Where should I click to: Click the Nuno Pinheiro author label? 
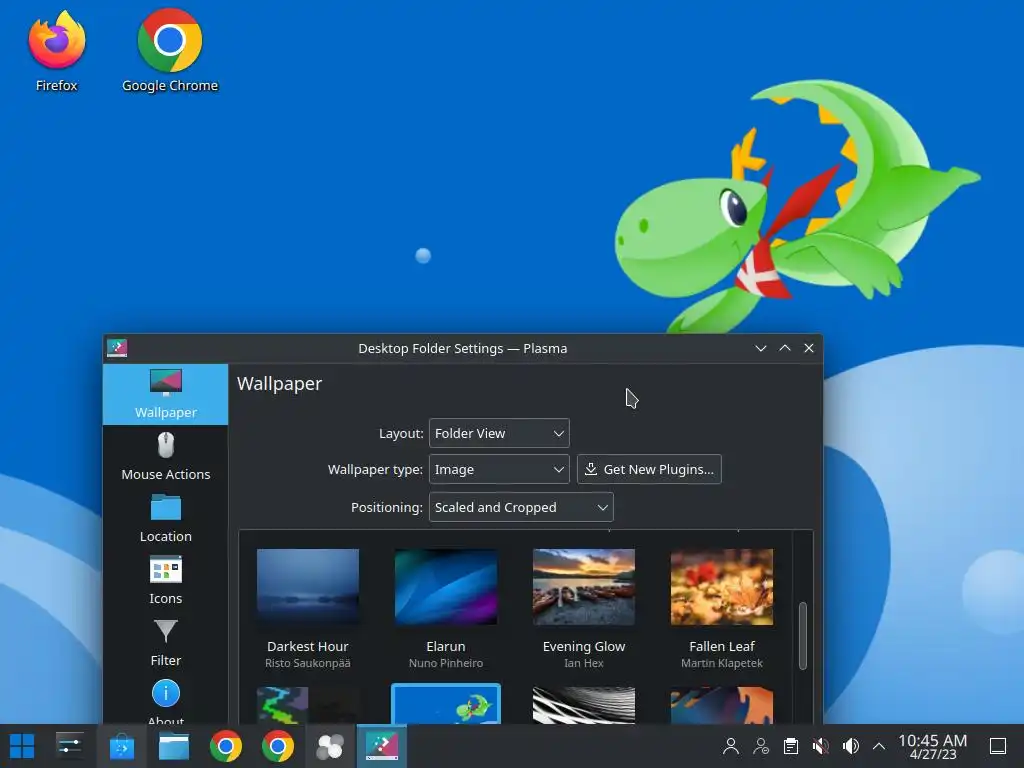(x=446, y=664)
